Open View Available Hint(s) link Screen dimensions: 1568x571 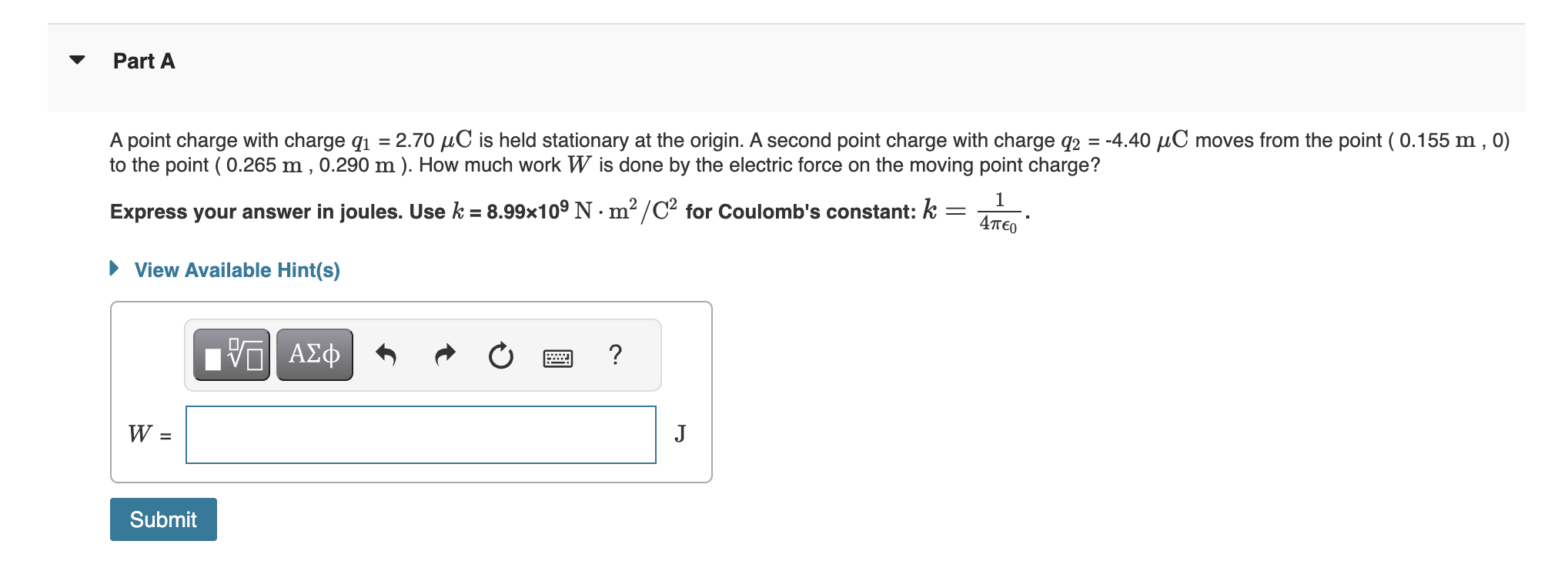236,269
